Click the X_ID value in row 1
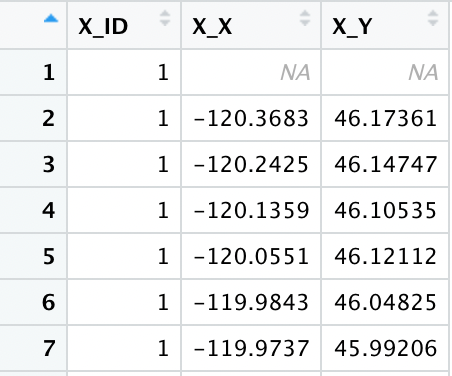The height and width of the screenshot is (376, 452). (163, 72)
